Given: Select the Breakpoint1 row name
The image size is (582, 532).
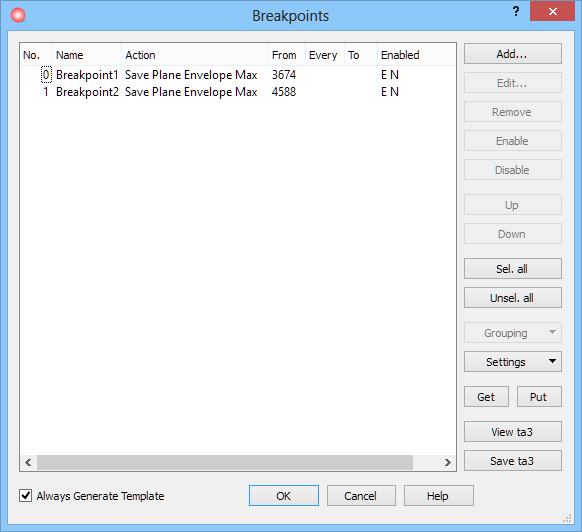Looking at the screenshot, I should click(87, 75).
